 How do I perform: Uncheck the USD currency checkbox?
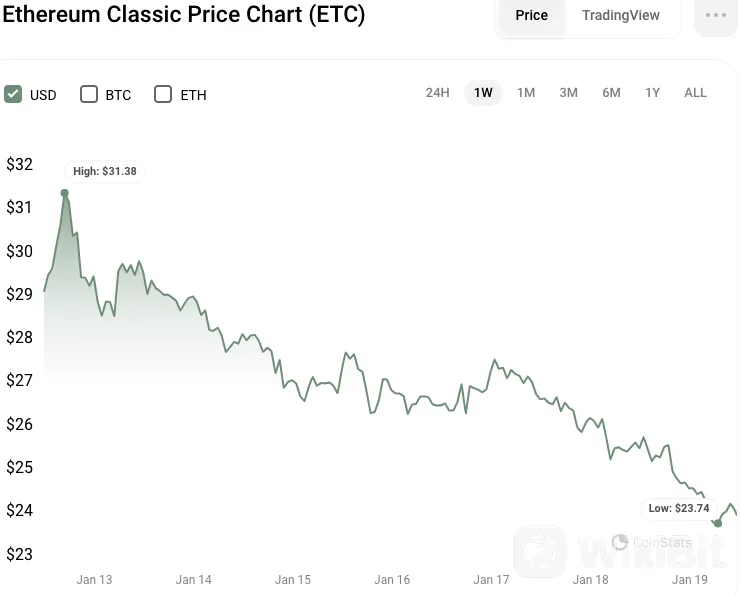click(13, 94)
